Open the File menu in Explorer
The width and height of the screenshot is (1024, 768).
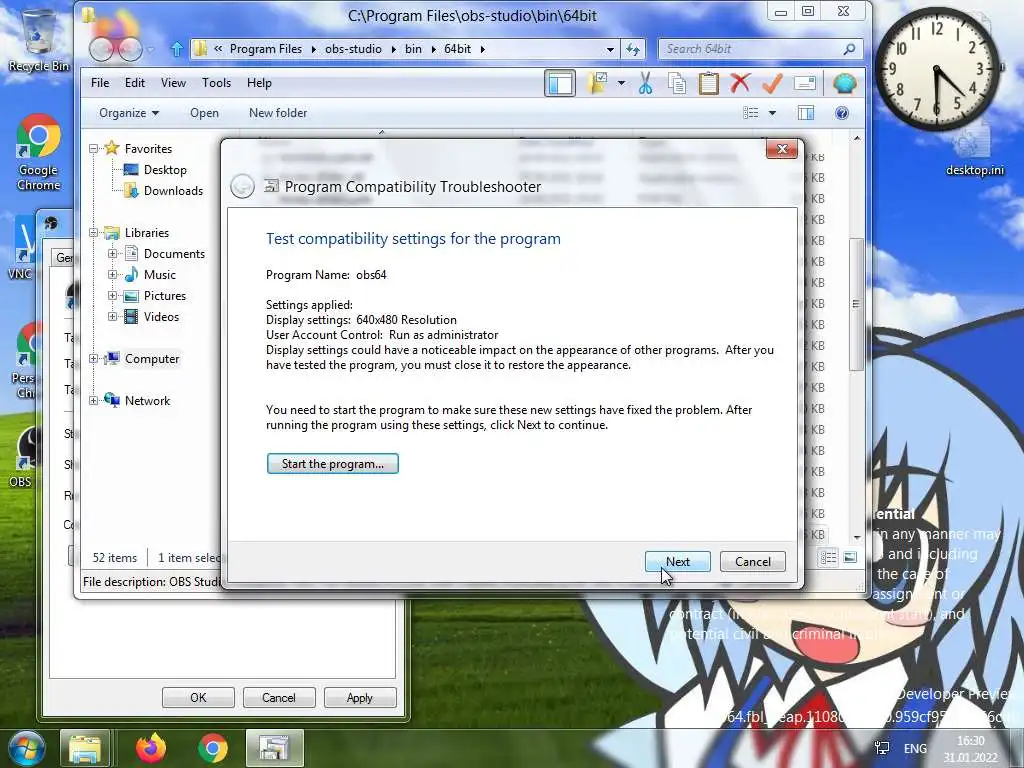point(100,83)
